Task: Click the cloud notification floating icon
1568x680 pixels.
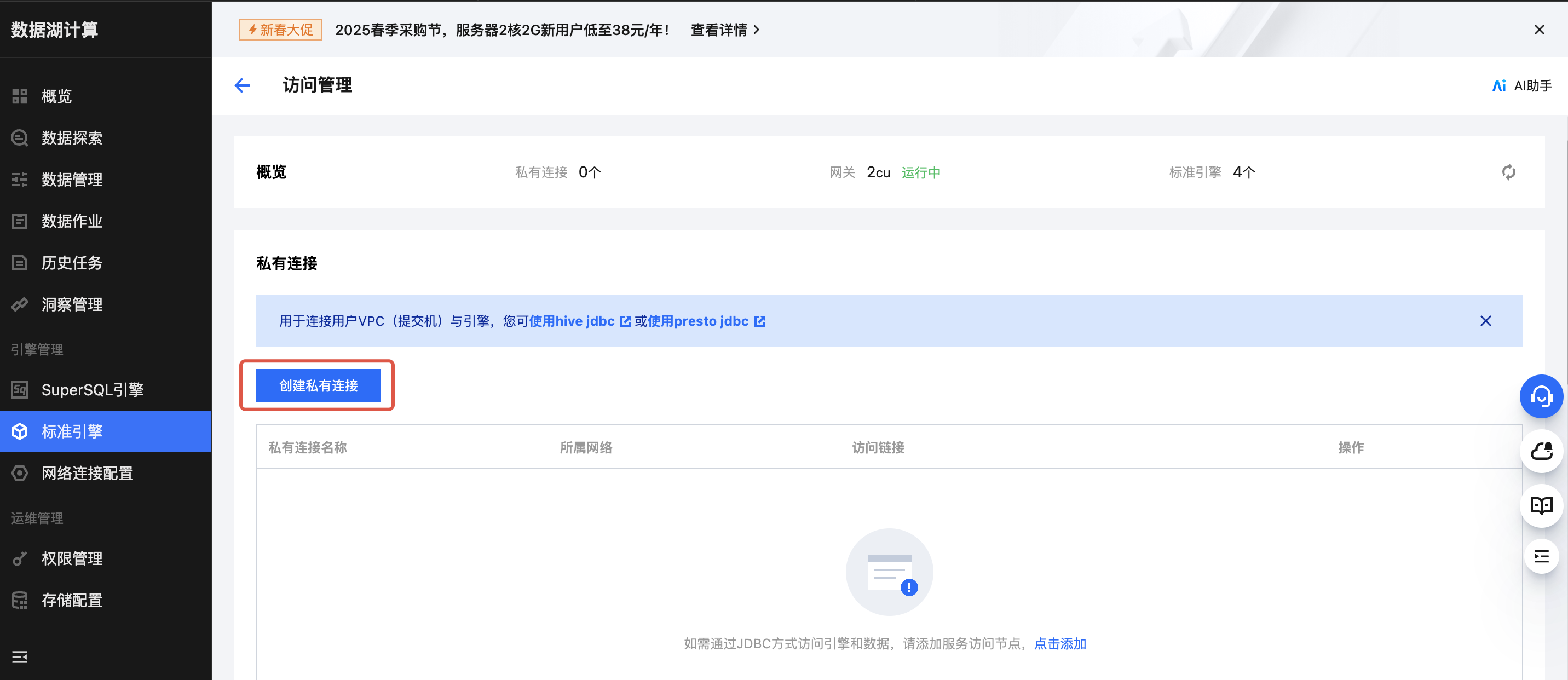Action: pyautogui.click(x=1541, y=451)
